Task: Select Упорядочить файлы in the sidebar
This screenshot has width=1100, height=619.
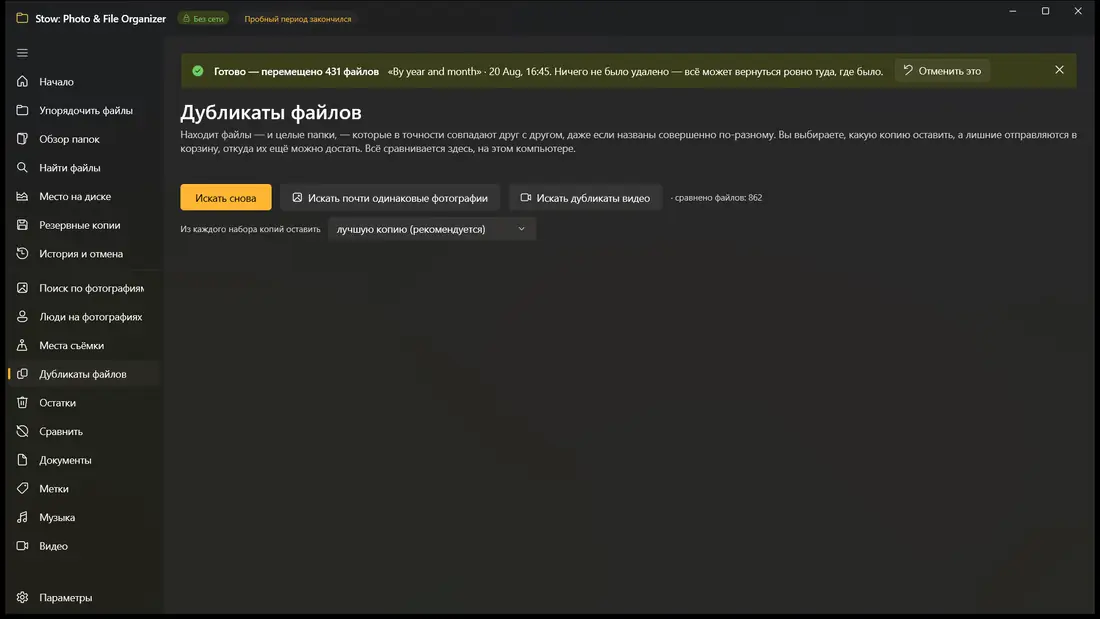Action: (x=84, y=110)
